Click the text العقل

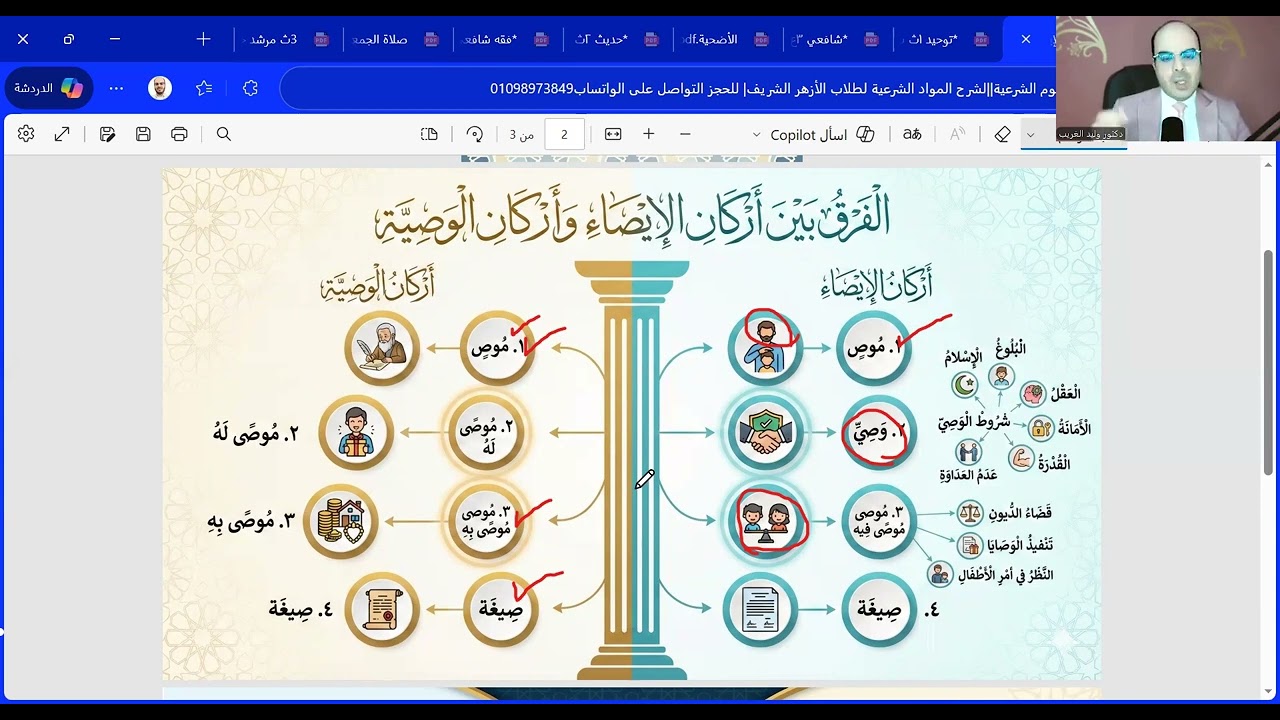click(x=1064, y=394)
